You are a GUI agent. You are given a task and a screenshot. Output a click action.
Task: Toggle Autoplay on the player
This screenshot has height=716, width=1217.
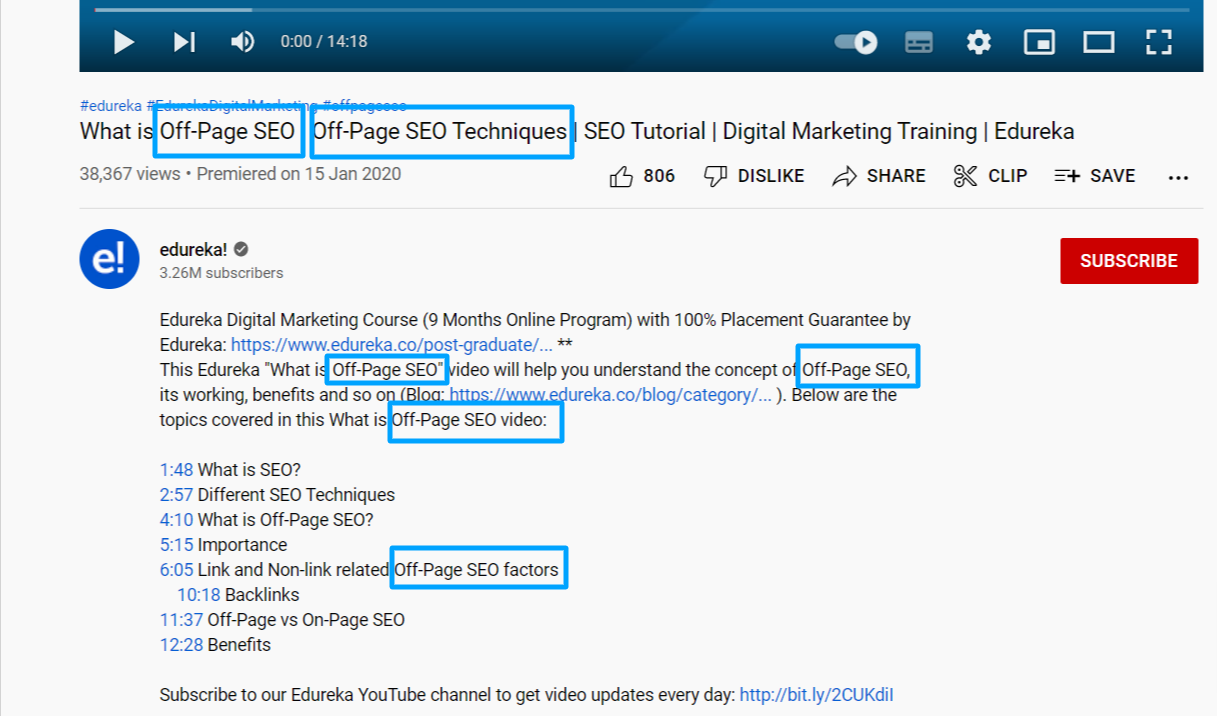(x=855, y=42)
